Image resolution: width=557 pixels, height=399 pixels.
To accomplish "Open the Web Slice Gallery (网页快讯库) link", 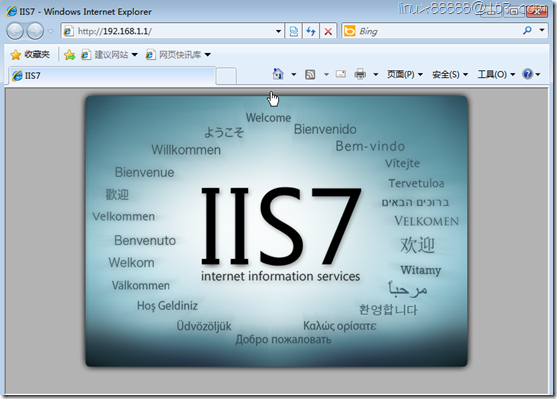I will (174, 55).
